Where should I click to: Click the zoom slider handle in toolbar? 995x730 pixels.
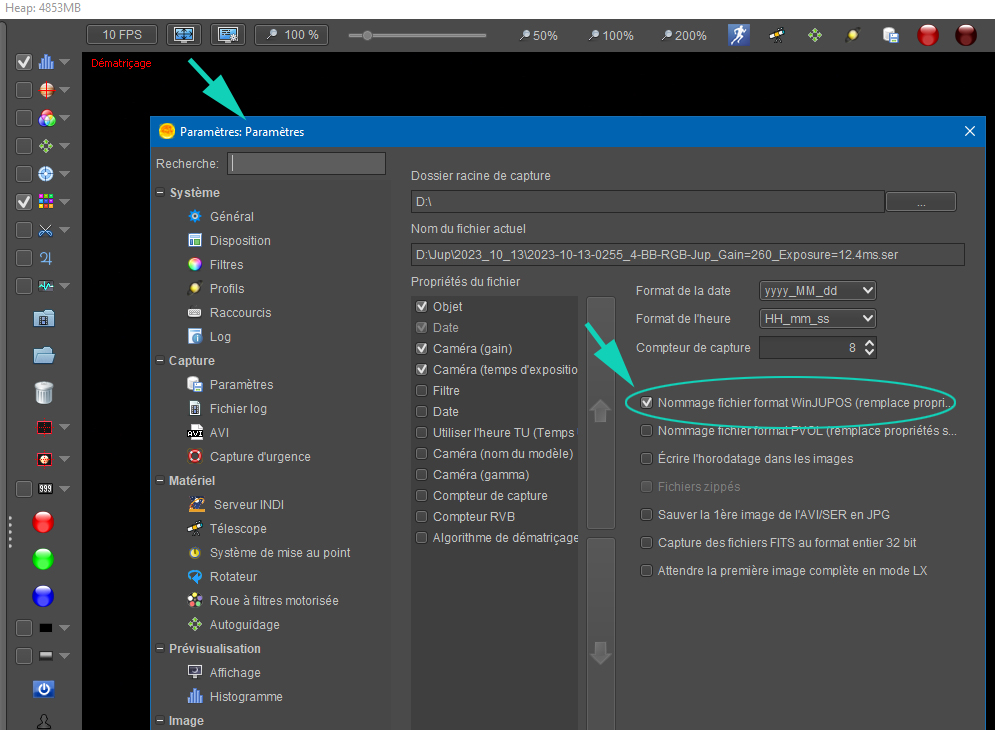point(367,36)
